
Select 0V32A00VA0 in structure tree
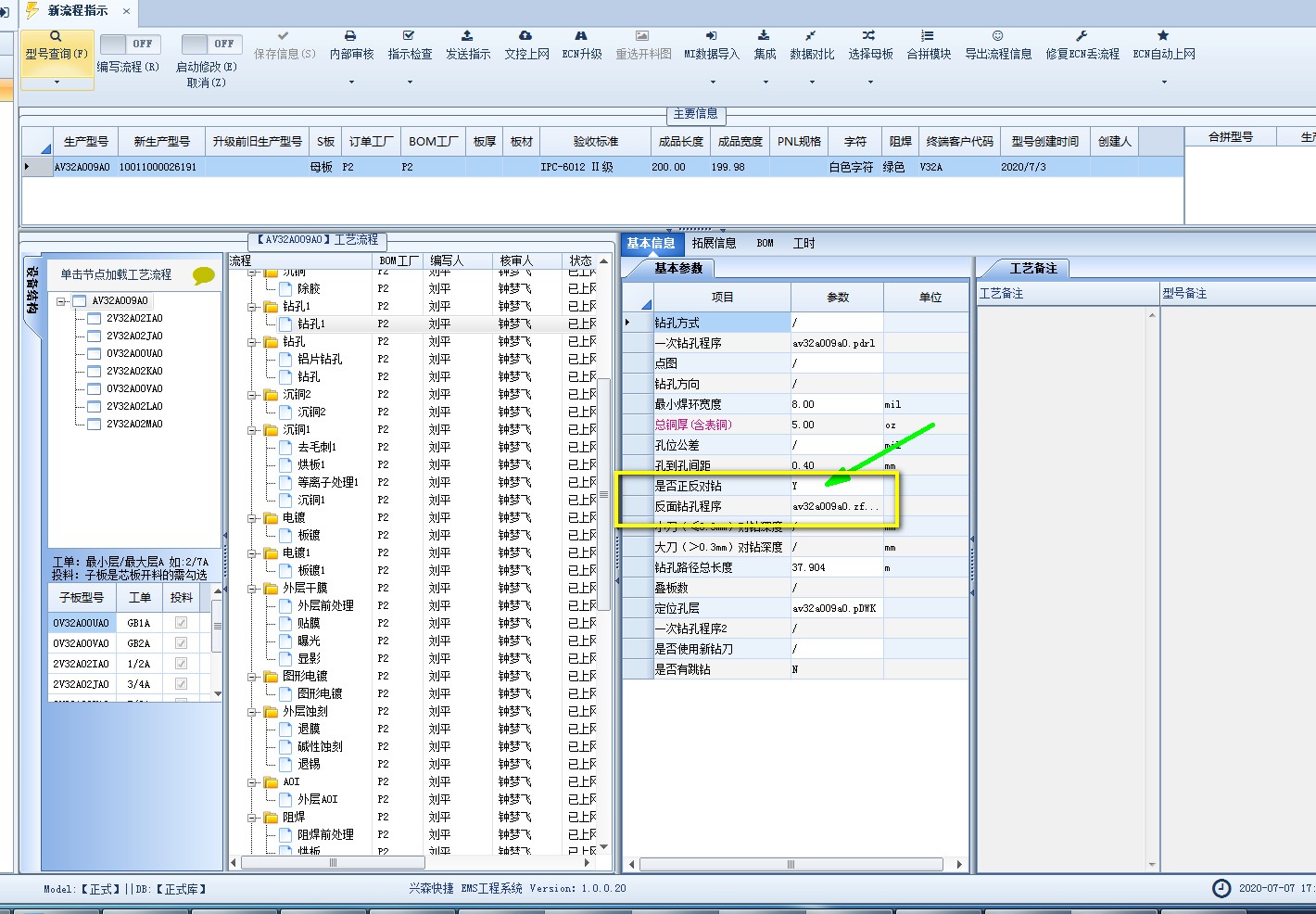pos(134,388)
